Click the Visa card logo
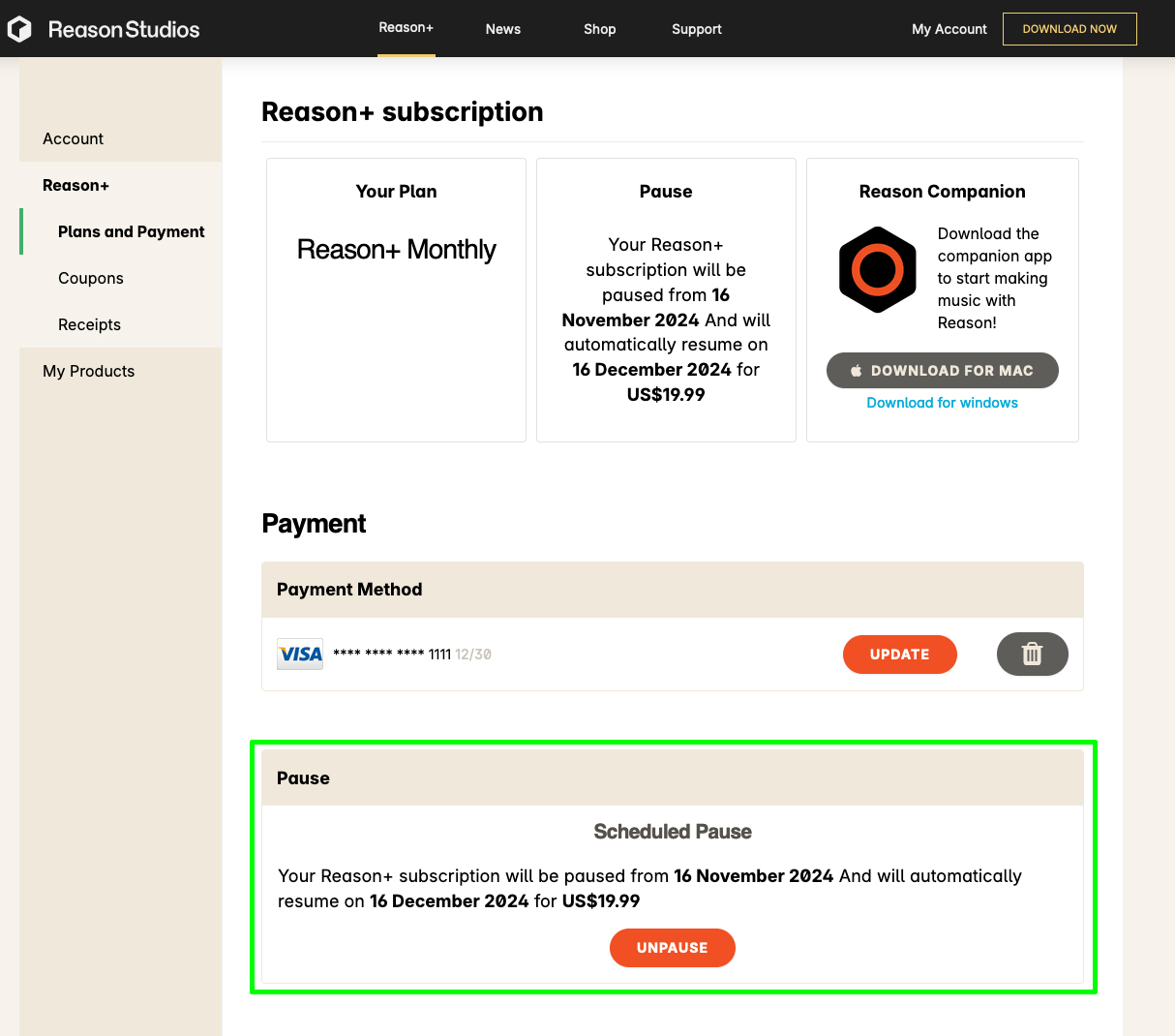This screenshot has width=1175, height=1036. pos(300,655)
